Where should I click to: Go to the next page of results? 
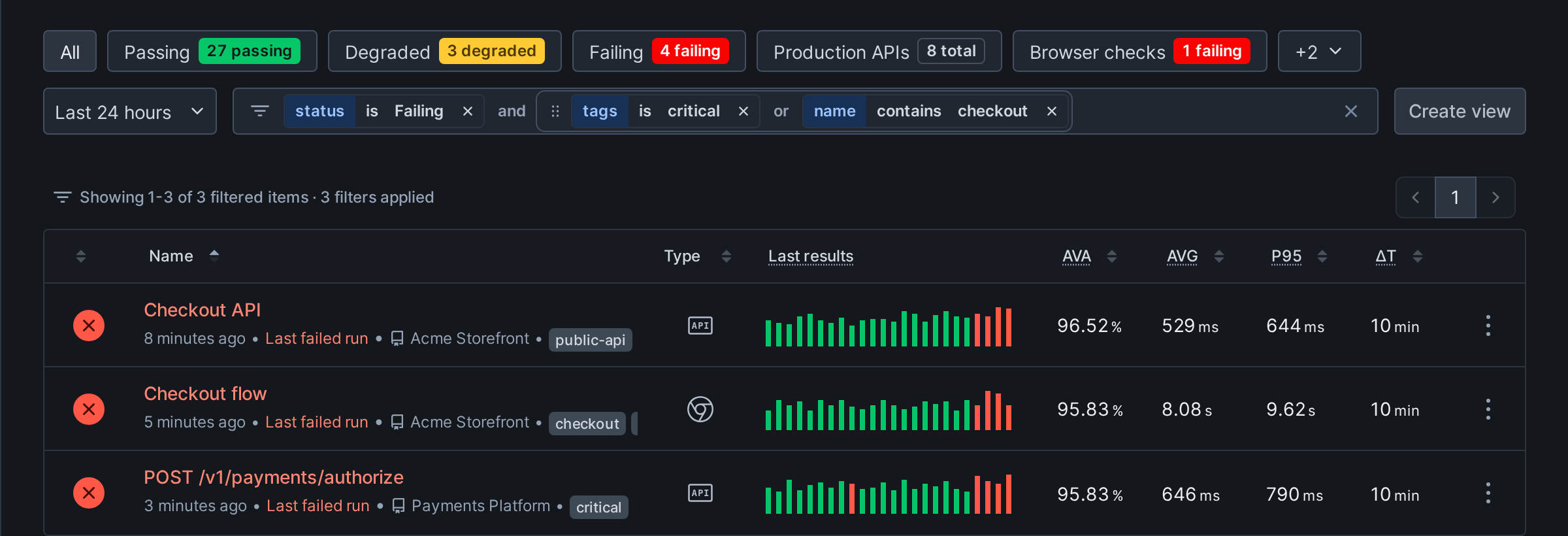click(x=1495, y=197)
